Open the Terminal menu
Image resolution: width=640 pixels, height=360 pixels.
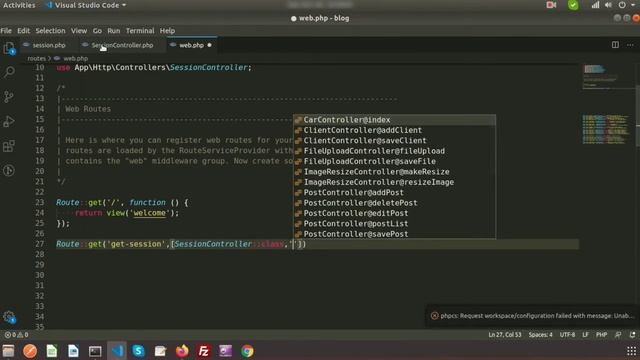point(140,31)
